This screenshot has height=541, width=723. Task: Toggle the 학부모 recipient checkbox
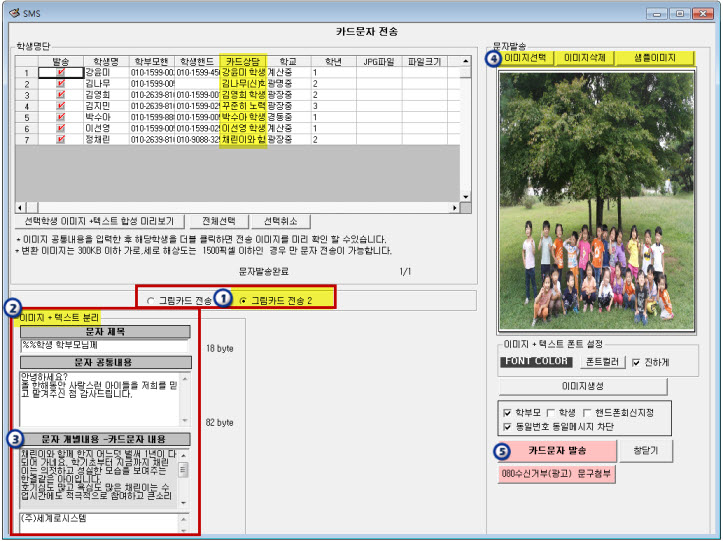pos(507,412)
